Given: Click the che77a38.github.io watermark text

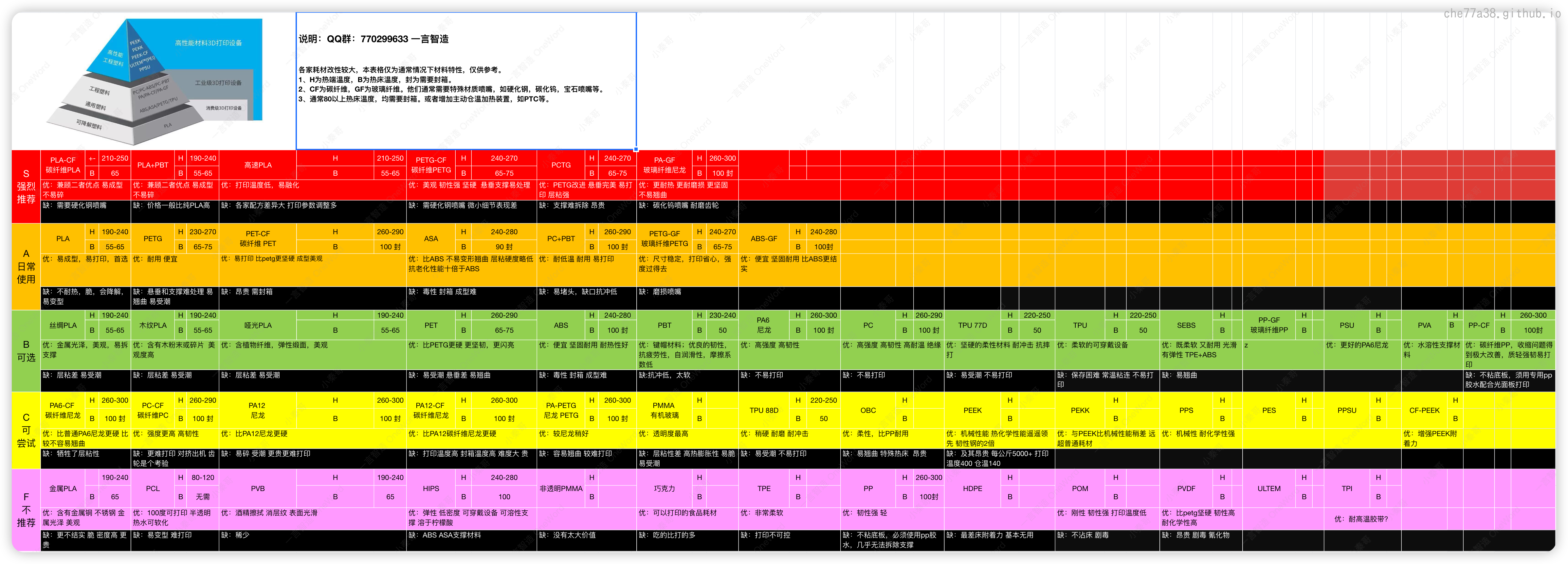Looking at the screenshot, I should tap(1501, 13).
